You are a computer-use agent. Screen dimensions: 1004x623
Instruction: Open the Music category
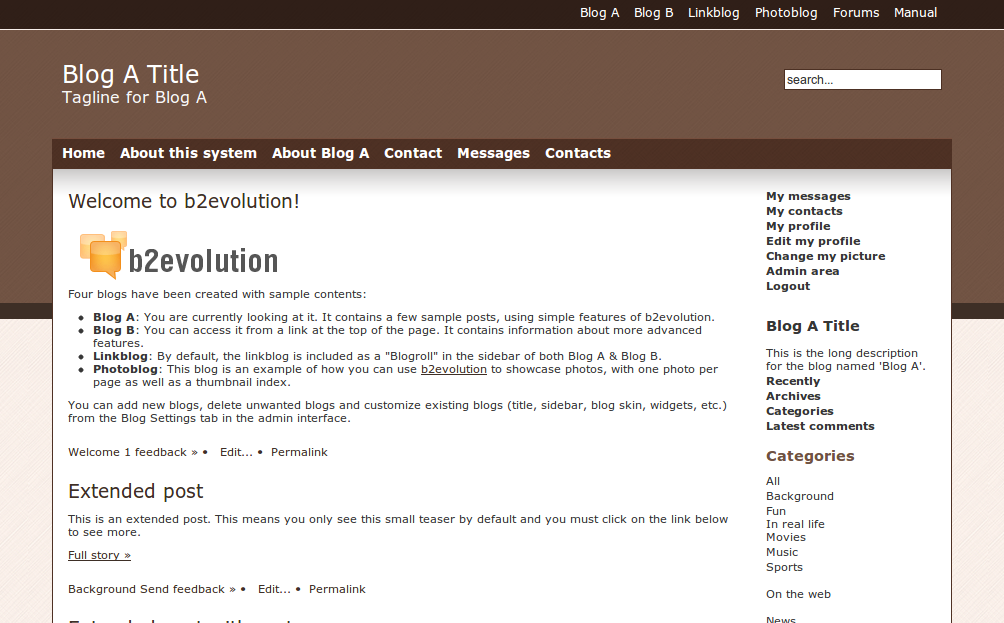point(782,552)
